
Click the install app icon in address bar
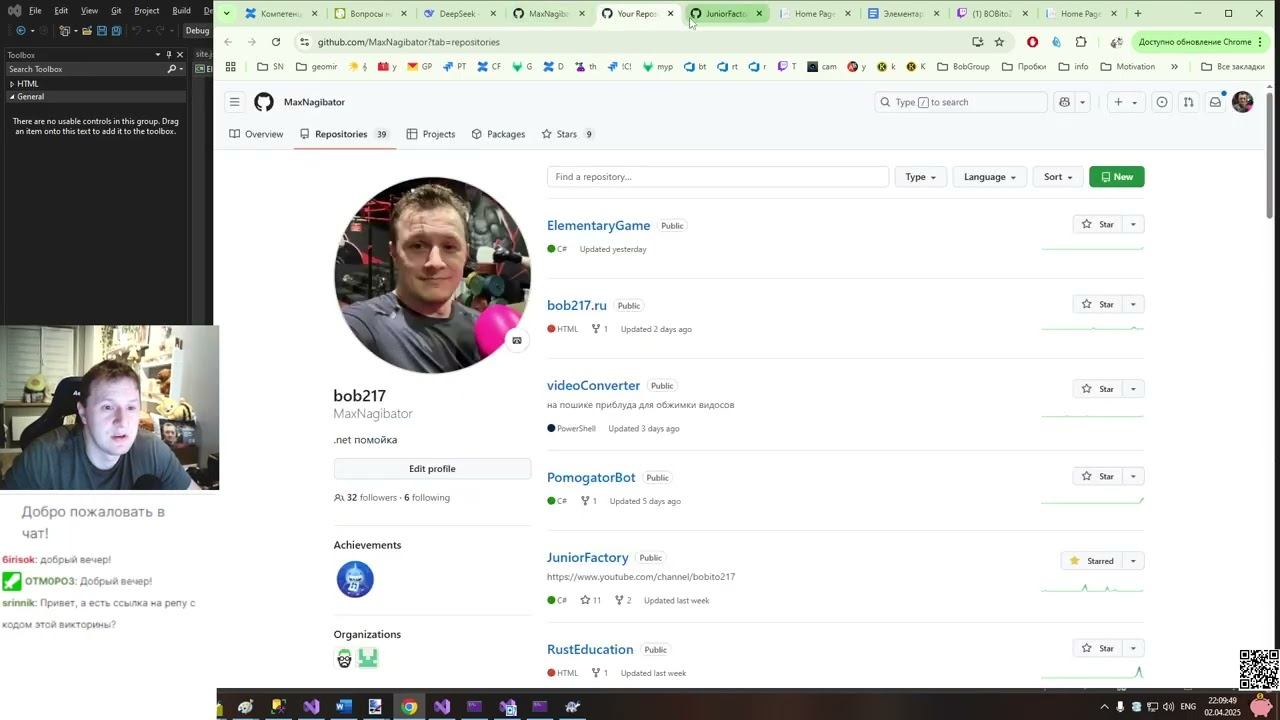[x=977, y=42]
